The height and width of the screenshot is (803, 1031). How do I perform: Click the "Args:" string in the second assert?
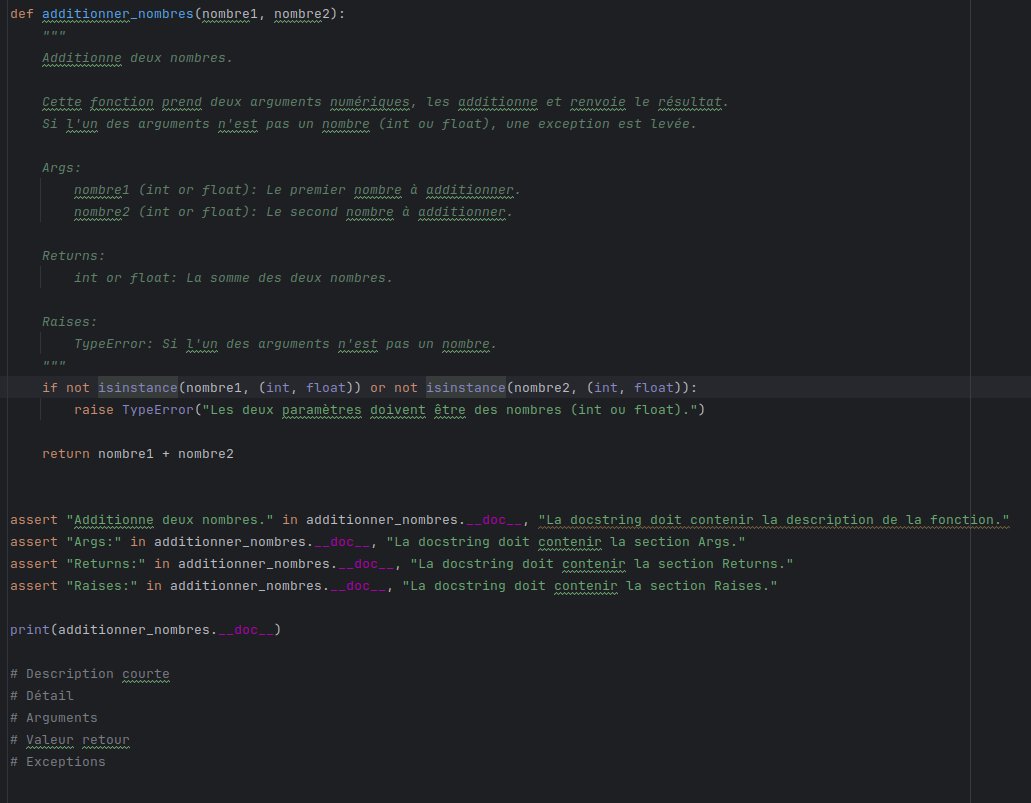coord(94,542)
